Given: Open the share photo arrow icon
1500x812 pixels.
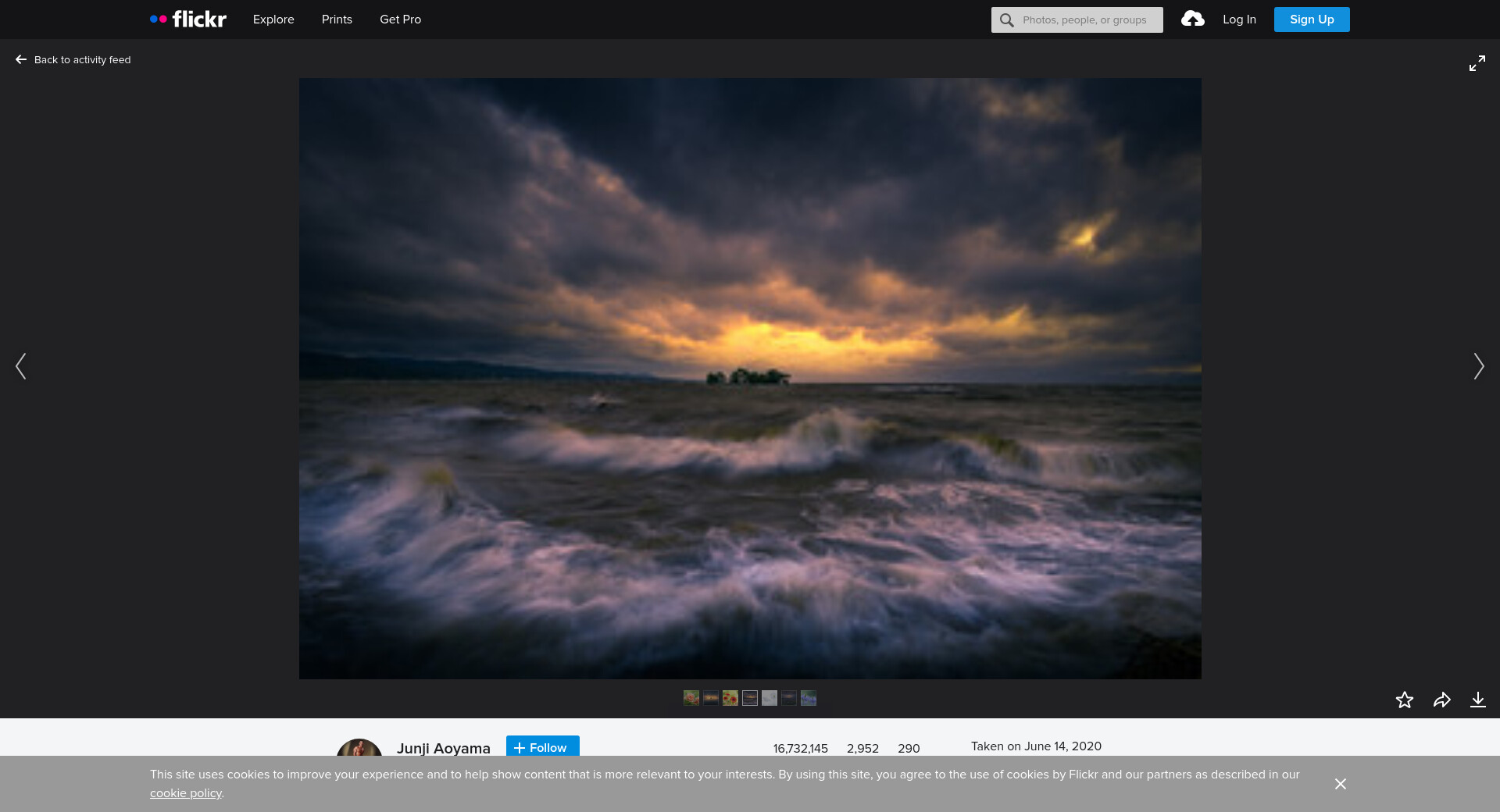Looking at the screenshot, I should point(1441,700).
